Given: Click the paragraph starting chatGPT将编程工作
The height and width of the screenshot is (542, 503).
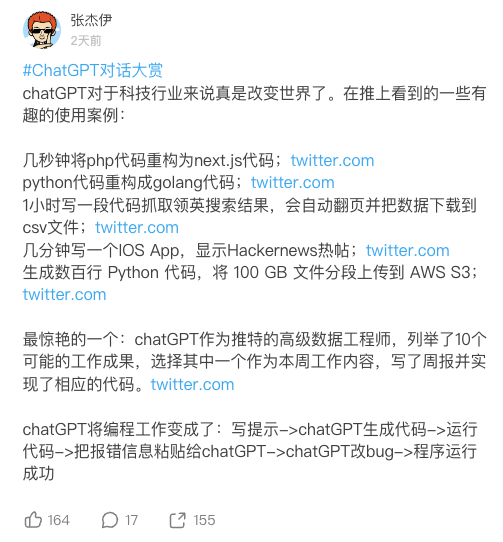Looking at the screenshot, I should [250, 451].
